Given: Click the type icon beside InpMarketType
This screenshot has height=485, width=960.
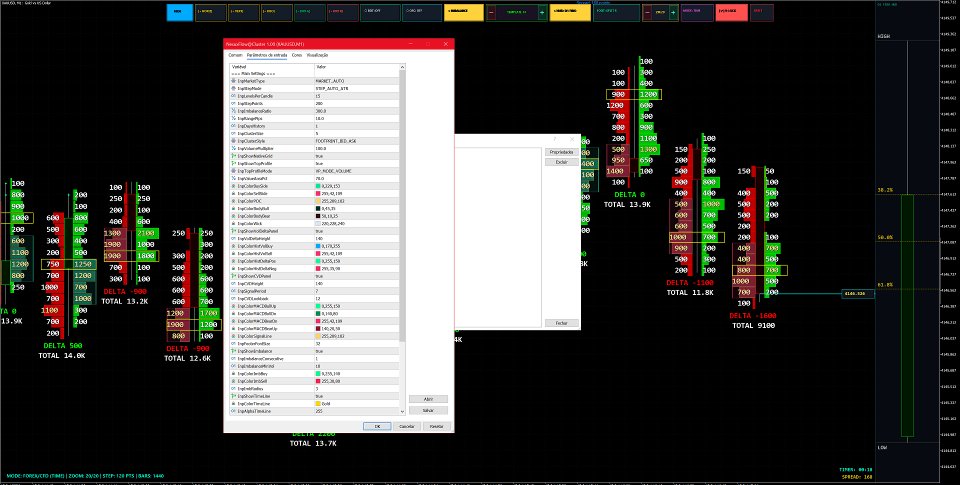Looking at the screenshot, I should point(234,81).
